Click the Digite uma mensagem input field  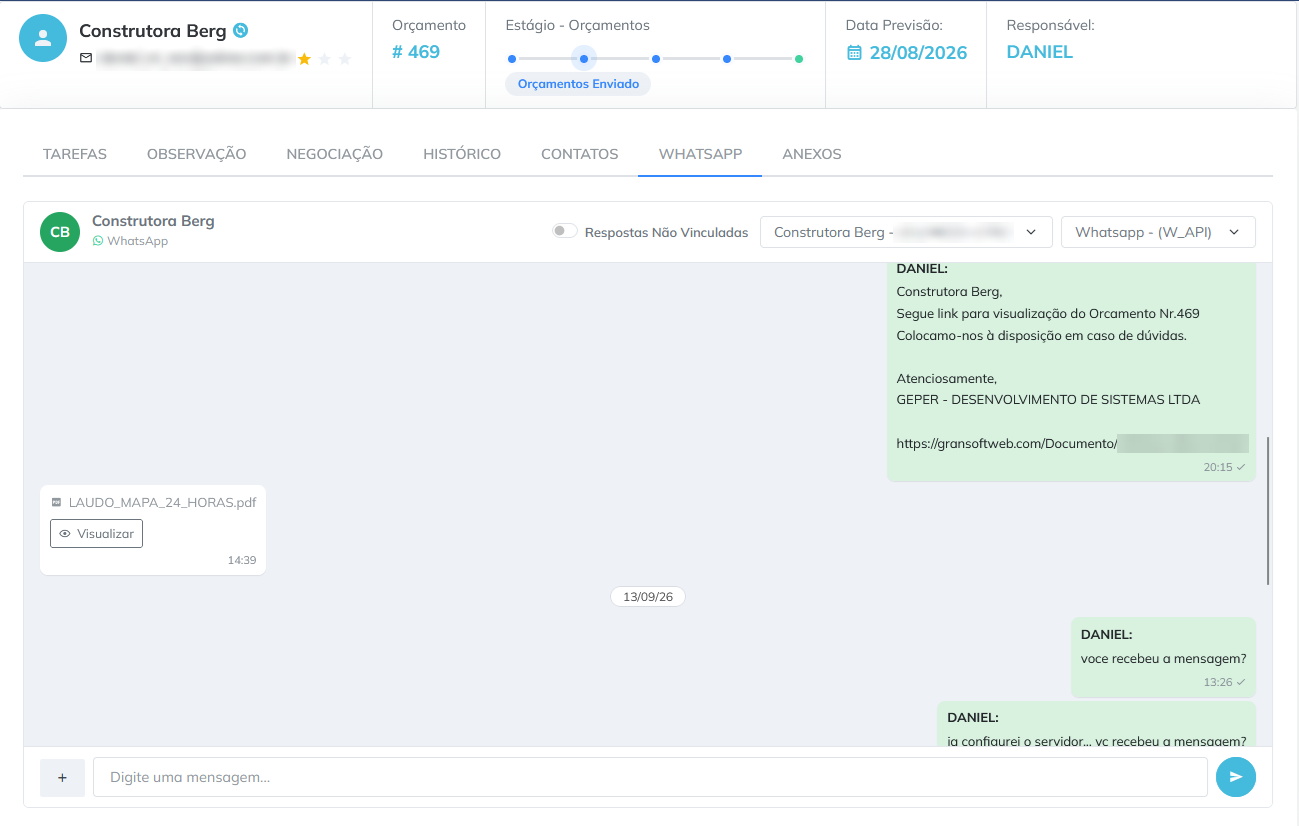coord(650,777)
